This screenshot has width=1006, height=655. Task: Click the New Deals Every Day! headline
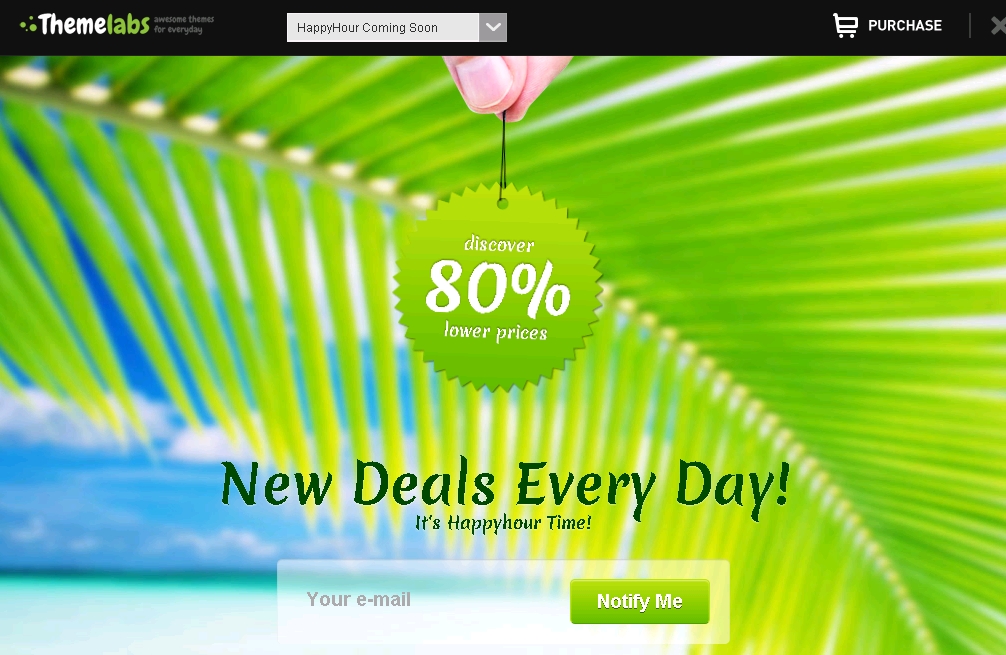tap(505, 486)
